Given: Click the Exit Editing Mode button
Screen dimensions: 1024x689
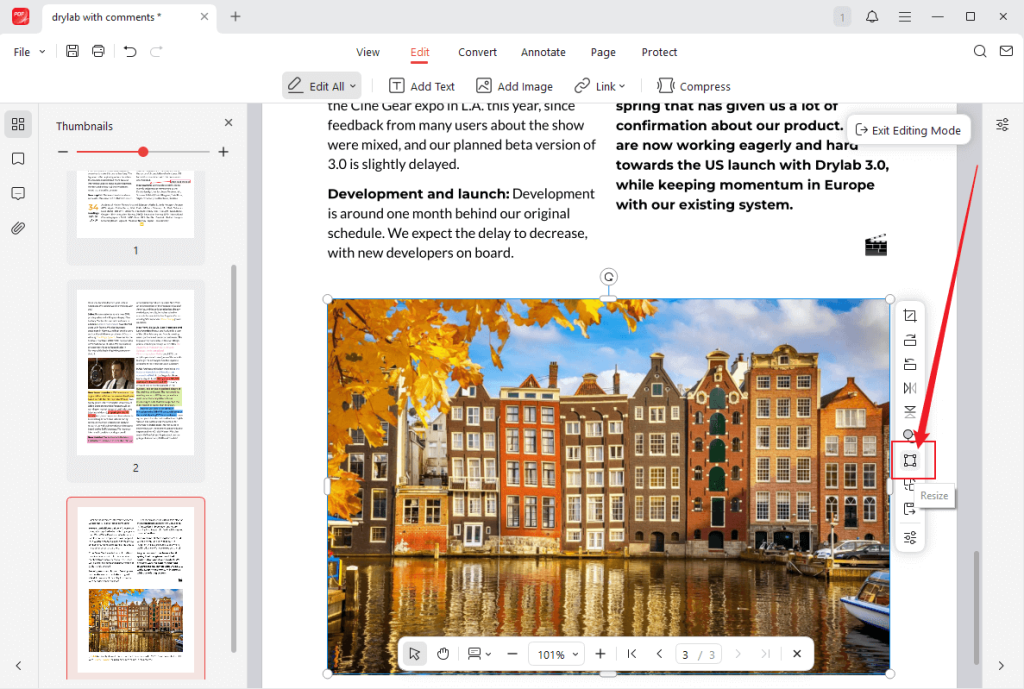Looking at the screenshot, I should (908, 129).
